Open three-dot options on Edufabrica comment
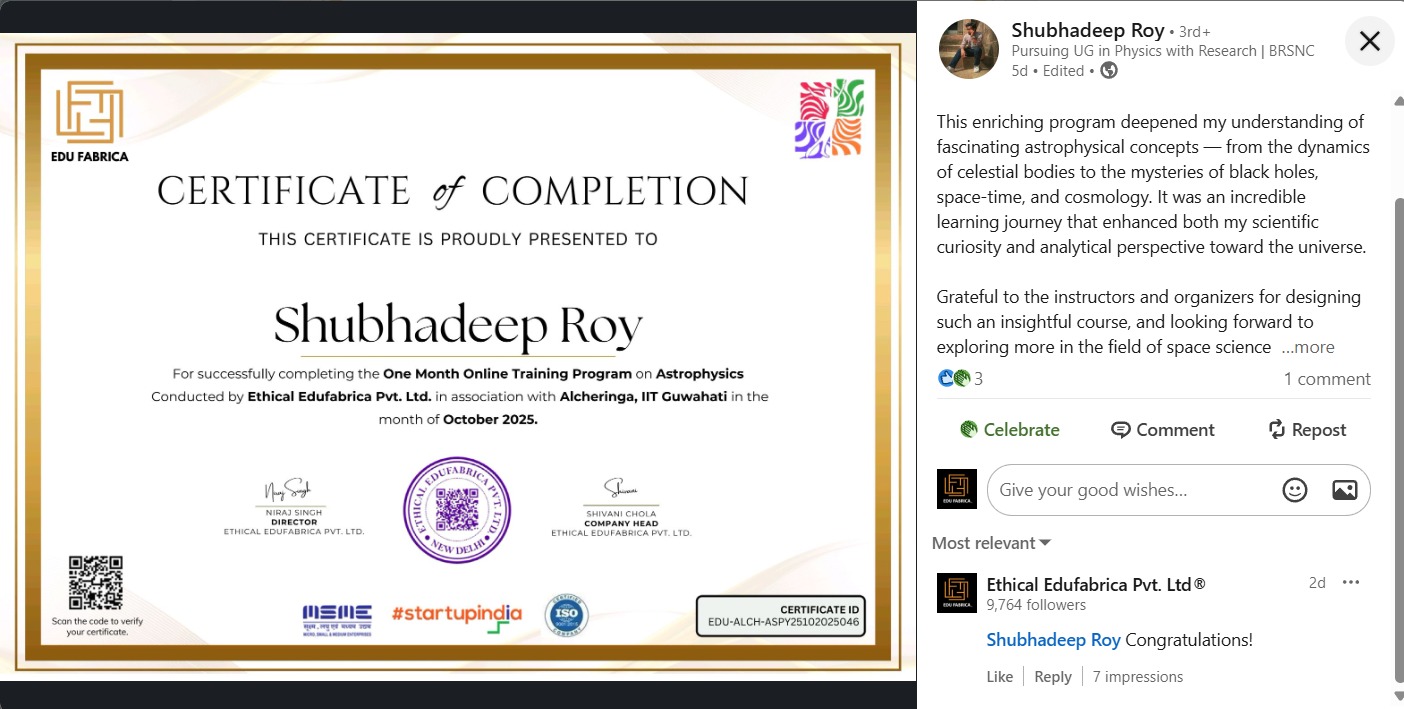This screenshot has width=1404, height=709. 1351,583
